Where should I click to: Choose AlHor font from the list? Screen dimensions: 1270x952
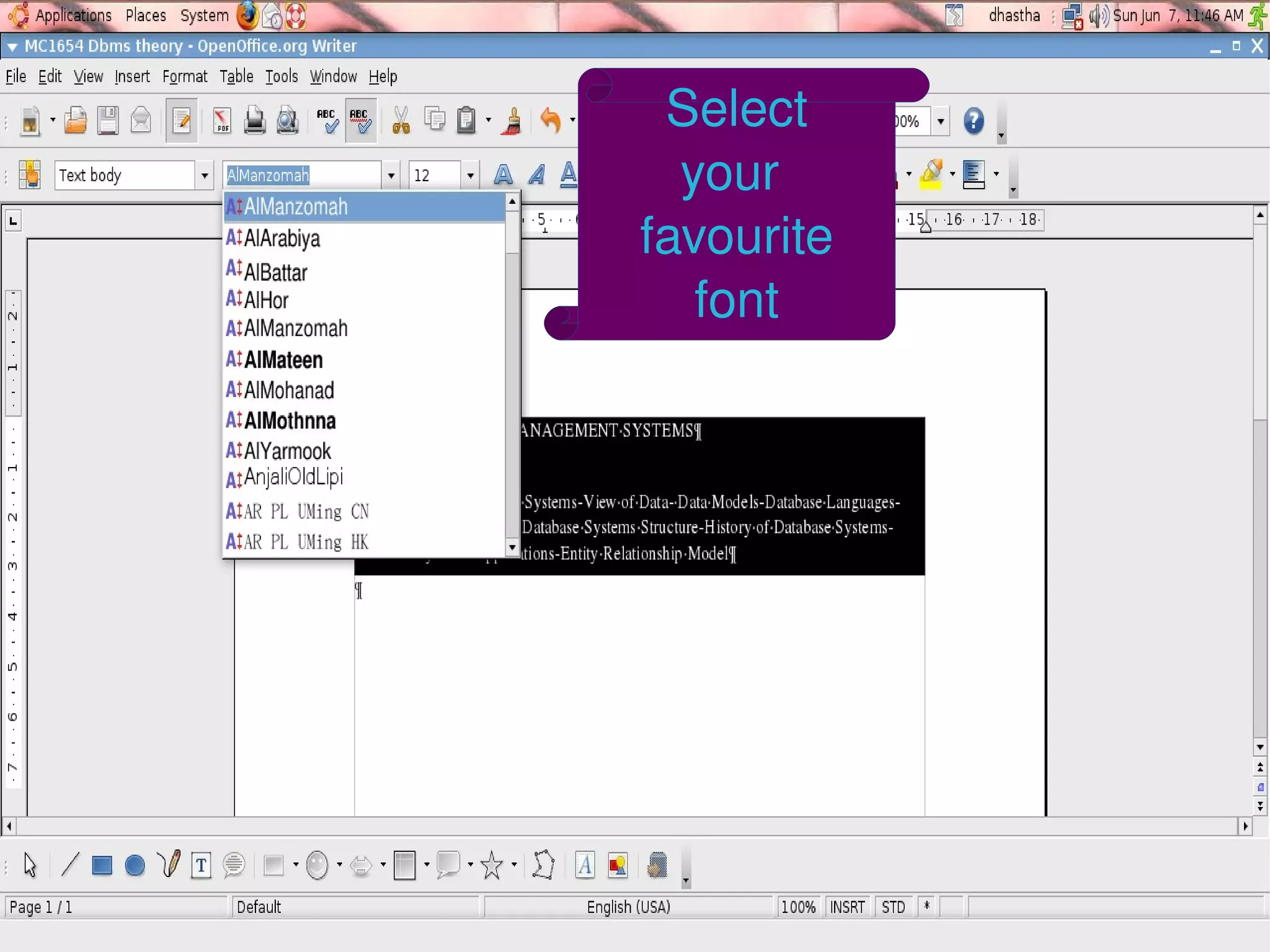tap(364, 300)
